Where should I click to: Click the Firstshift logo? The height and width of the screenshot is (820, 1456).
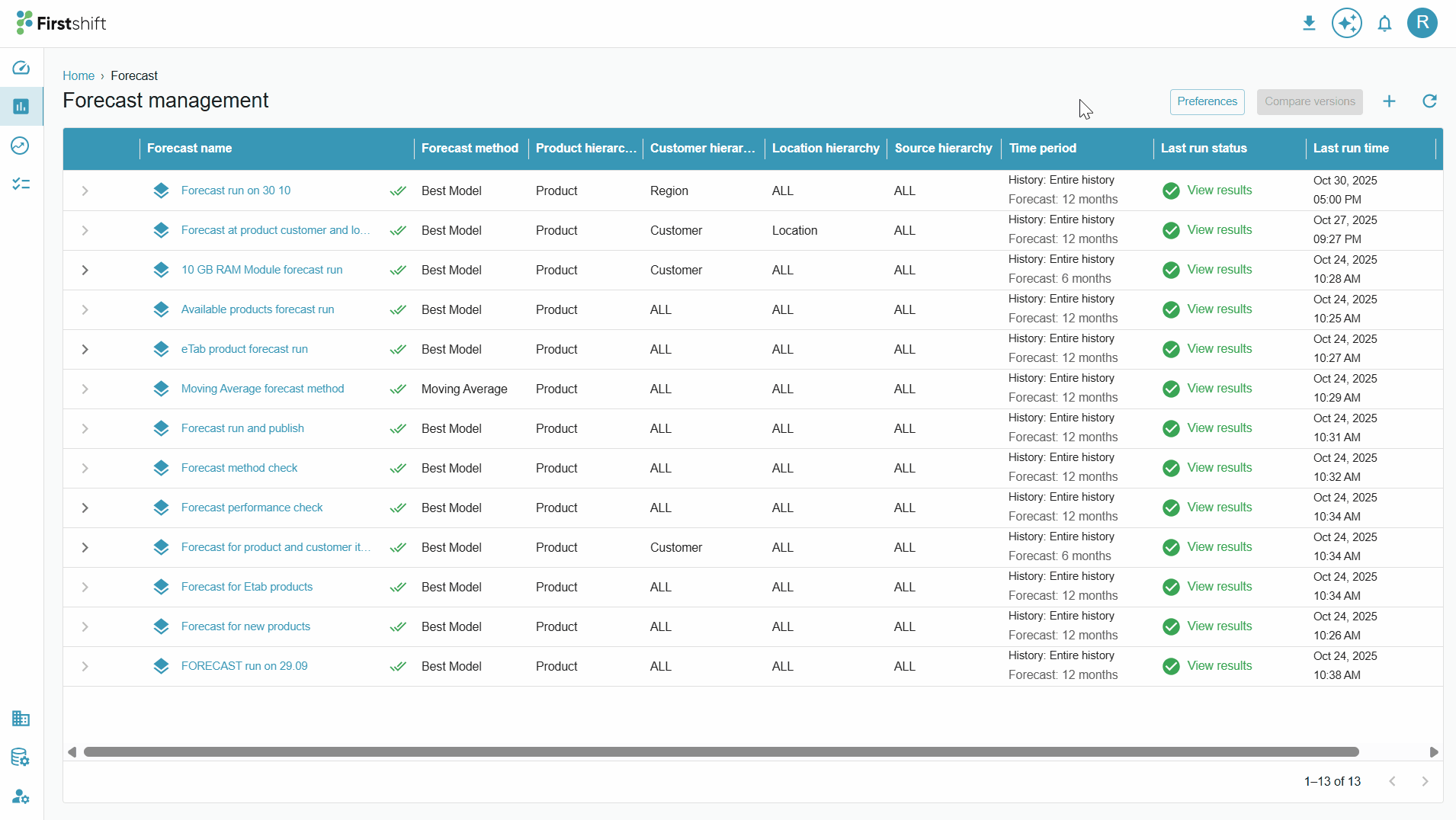(61, 23)
